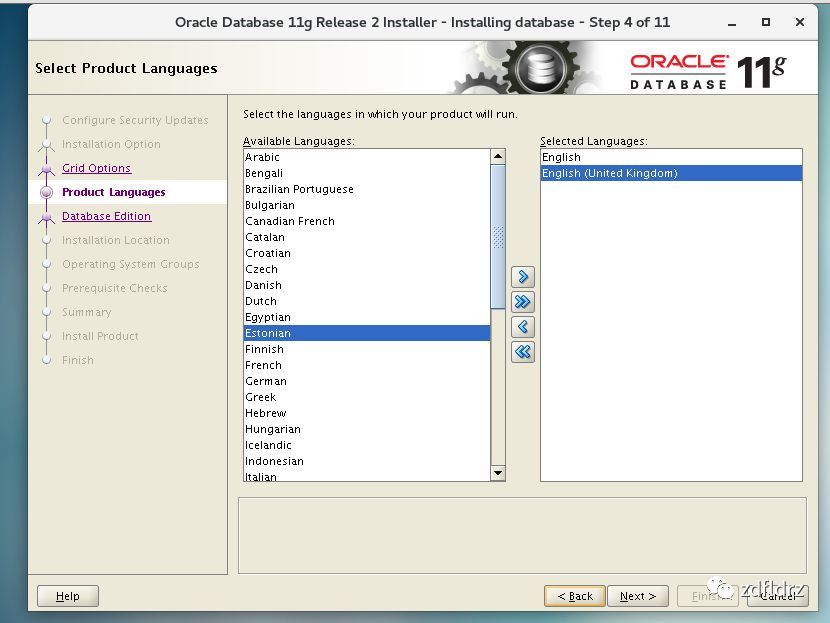
Task: Proceed with the Next button
Action: coord(638,596)
